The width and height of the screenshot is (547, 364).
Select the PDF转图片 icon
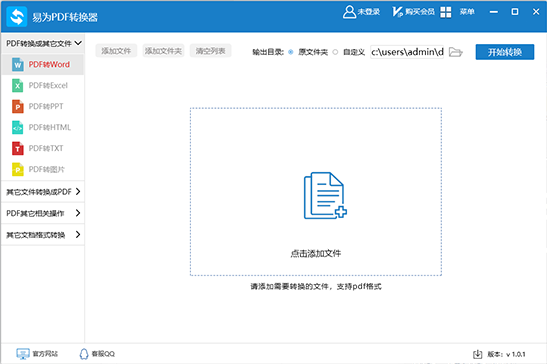[18, 169]
